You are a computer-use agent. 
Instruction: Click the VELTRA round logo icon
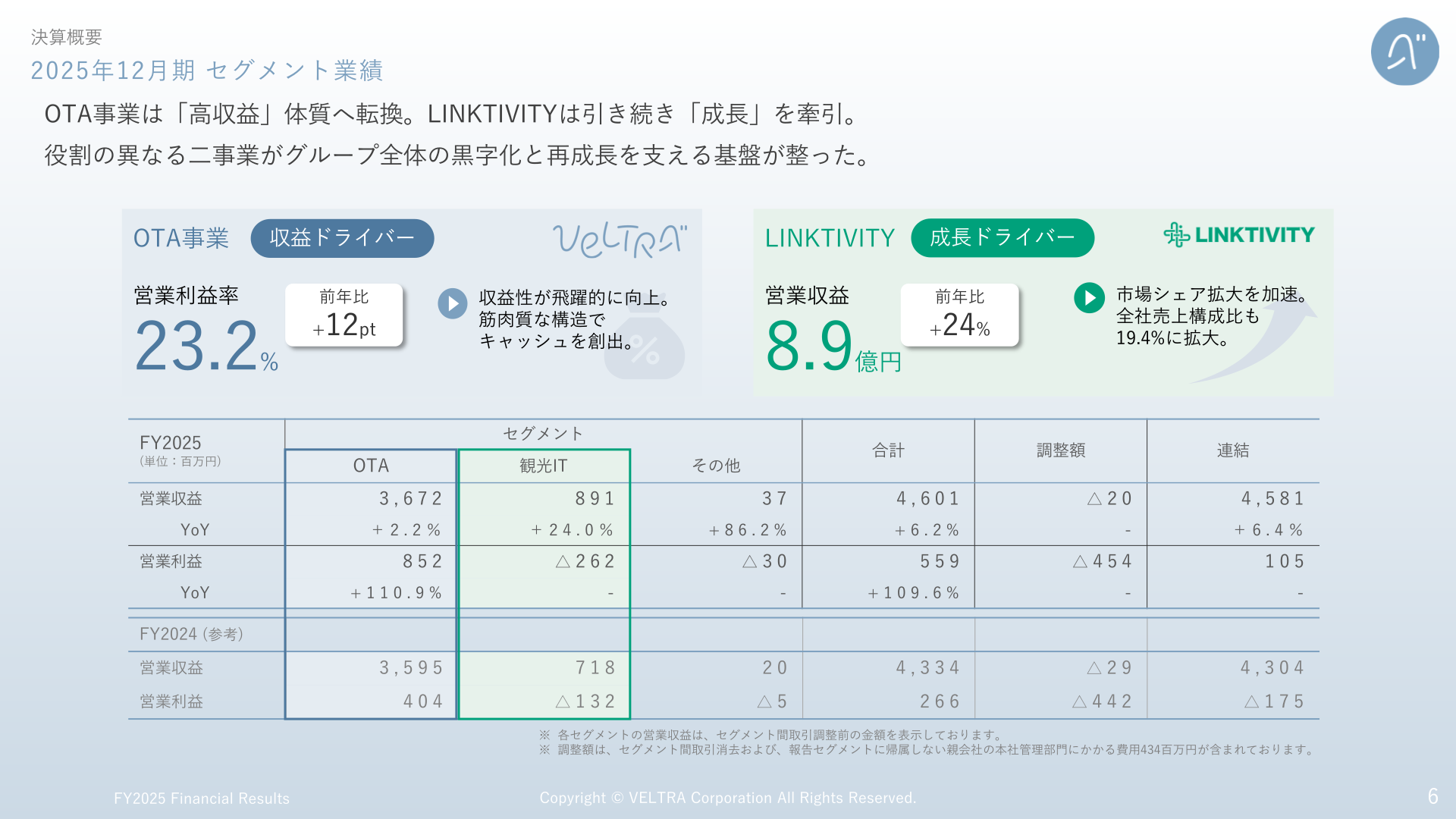(1404, 52)
